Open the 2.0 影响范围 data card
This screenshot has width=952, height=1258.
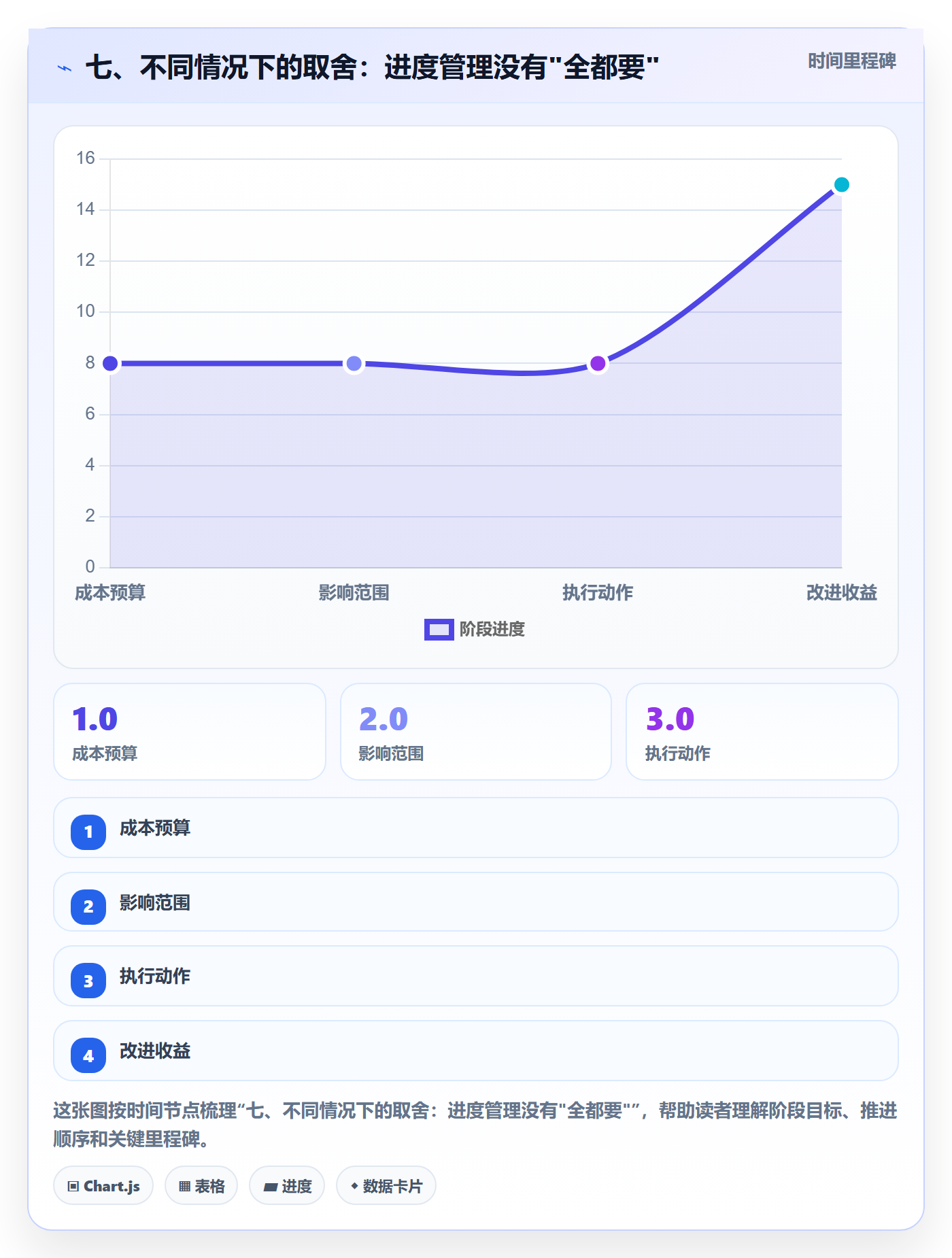(x=476, y=732)
